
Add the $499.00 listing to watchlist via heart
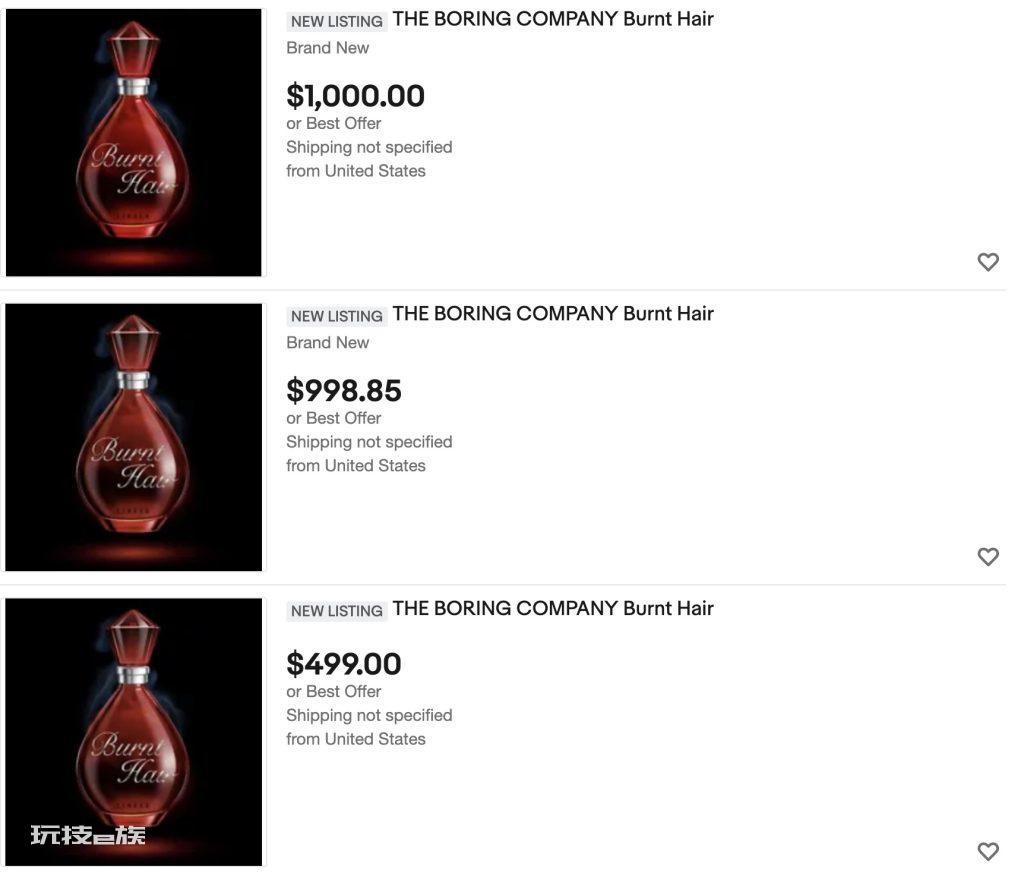pos(988,852)
